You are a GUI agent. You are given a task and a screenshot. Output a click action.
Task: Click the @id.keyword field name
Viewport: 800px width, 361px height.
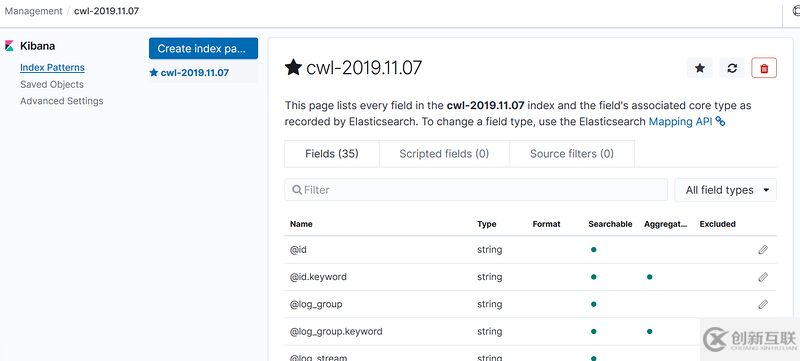pyautogui.click(x=318, y=277)
